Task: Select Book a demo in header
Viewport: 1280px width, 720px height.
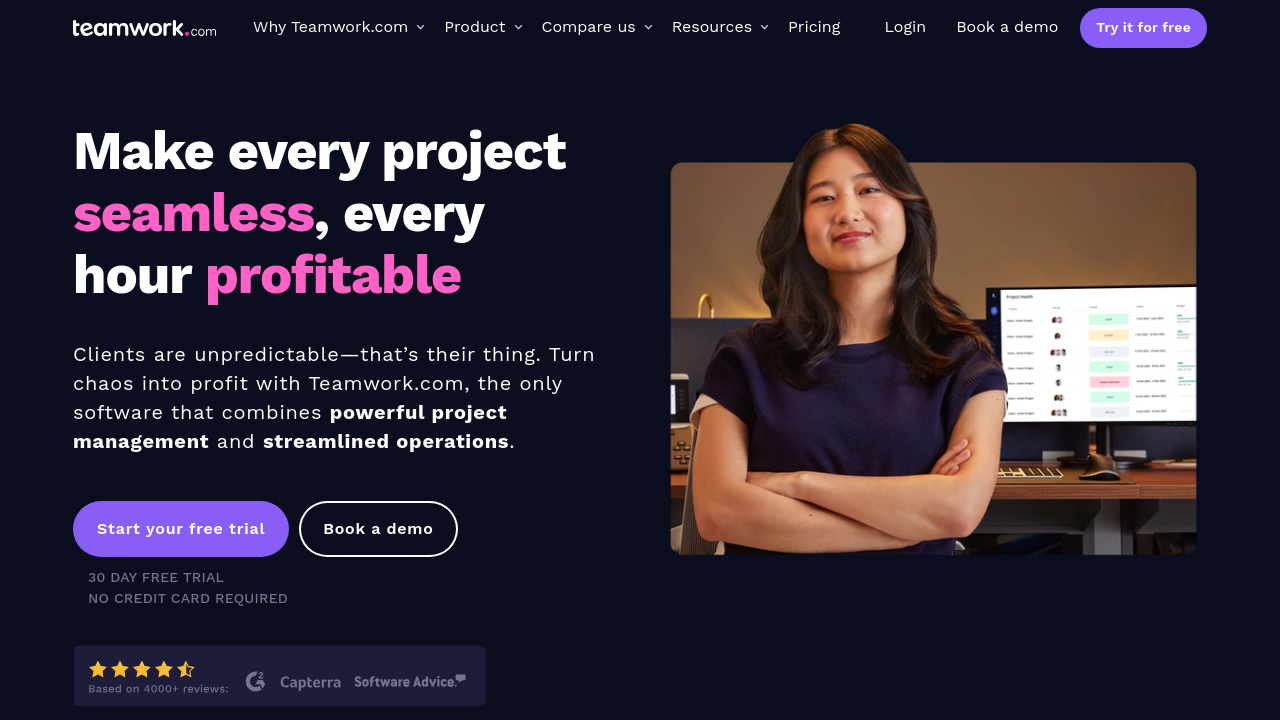Action: [x=1007, y=27]
